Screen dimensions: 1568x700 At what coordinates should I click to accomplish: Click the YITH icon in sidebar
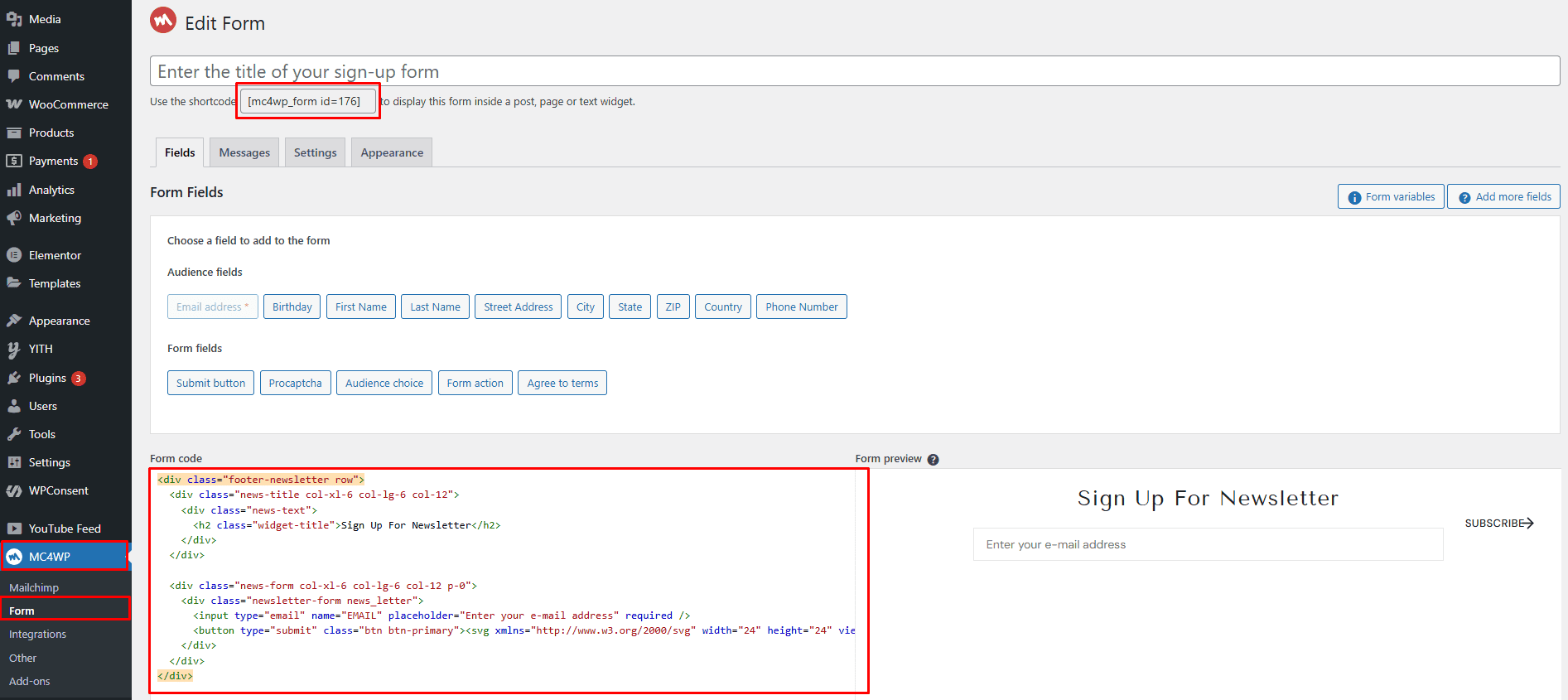pos(14,349)
